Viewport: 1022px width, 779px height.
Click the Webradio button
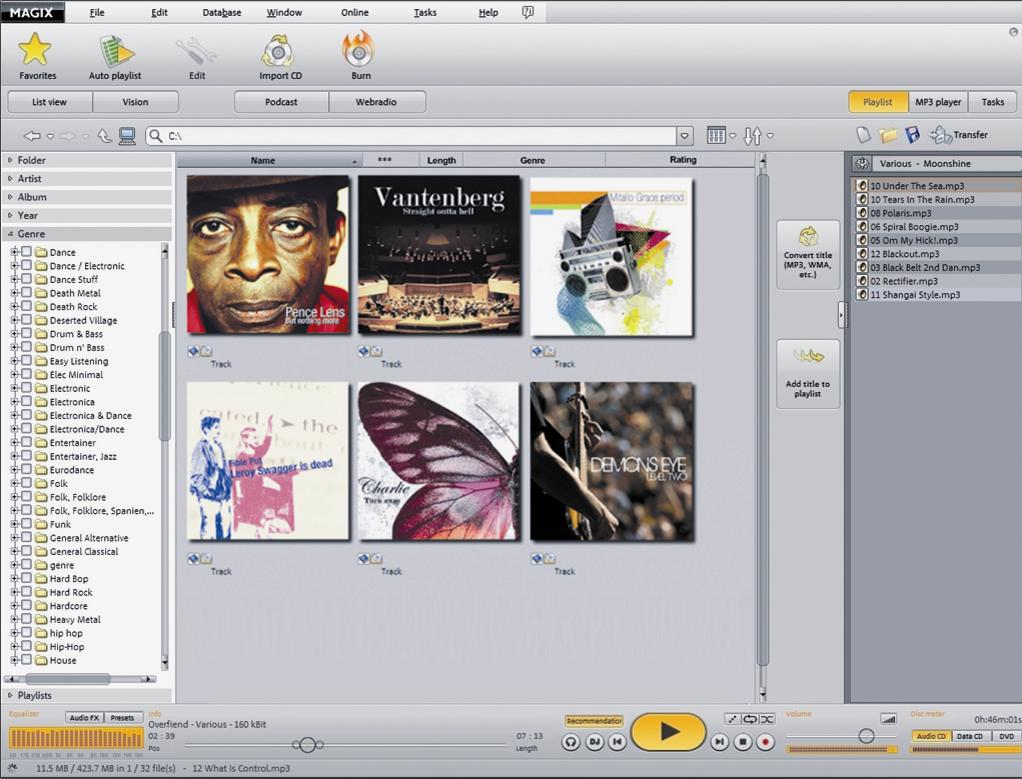pyautogui.click(x=377, y=102)
